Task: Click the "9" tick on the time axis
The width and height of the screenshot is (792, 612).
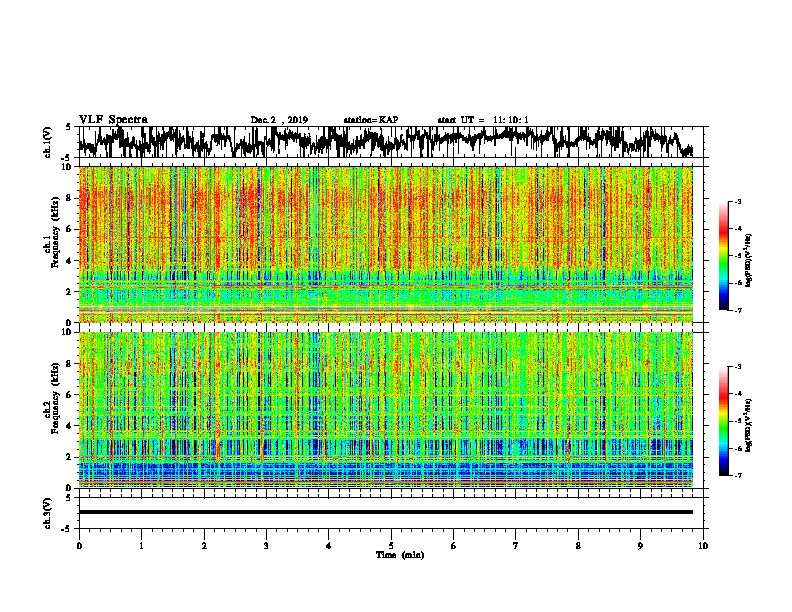Action: [640, 546]
